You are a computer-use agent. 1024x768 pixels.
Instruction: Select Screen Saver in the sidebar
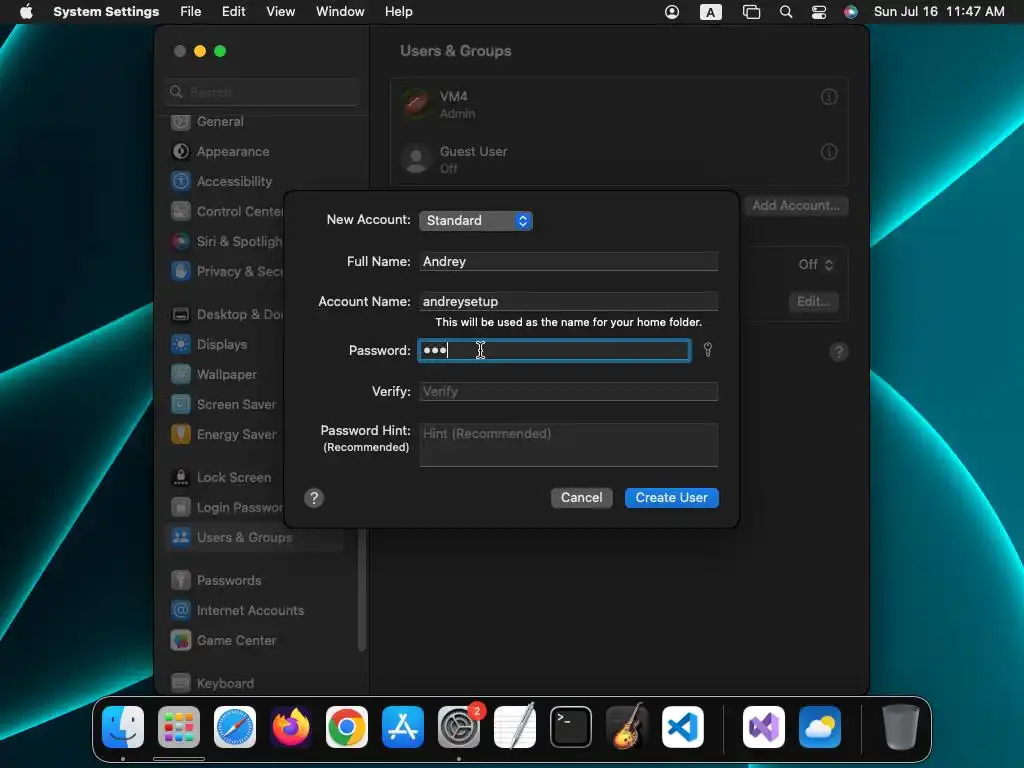(x=223, y=405)
